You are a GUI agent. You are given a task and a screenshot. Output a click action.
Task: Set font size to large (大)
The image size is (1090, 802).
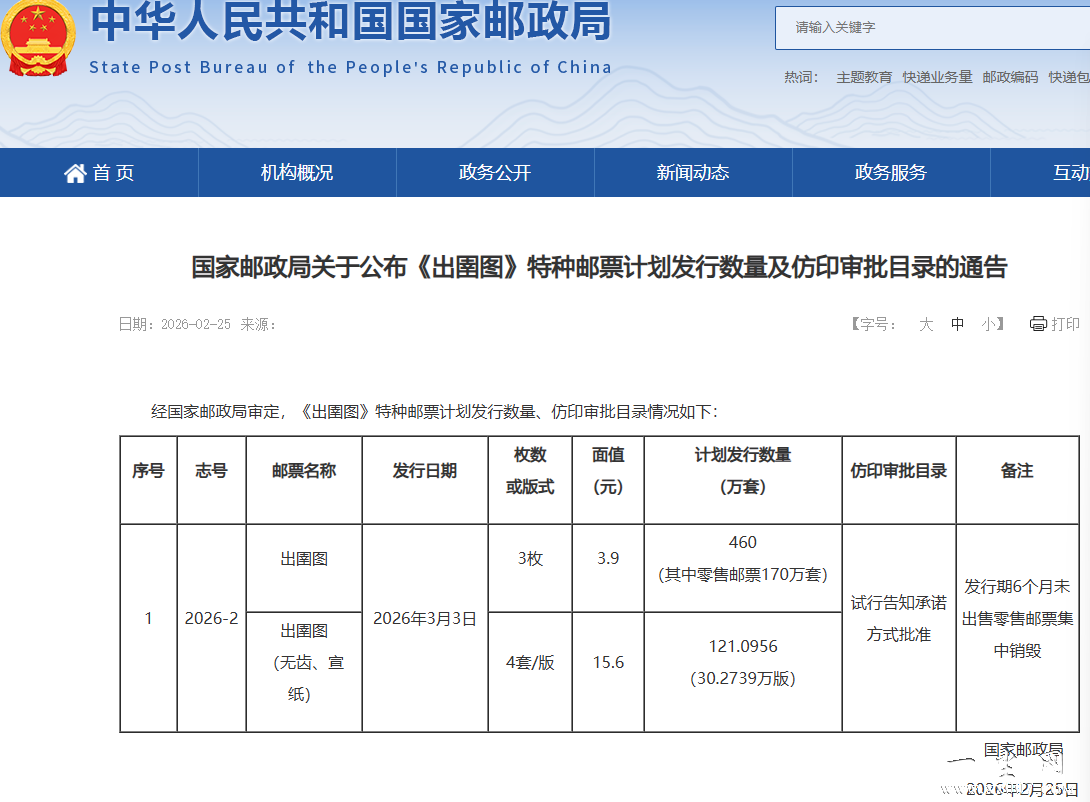pyautogui.click(x=926, y=324)
